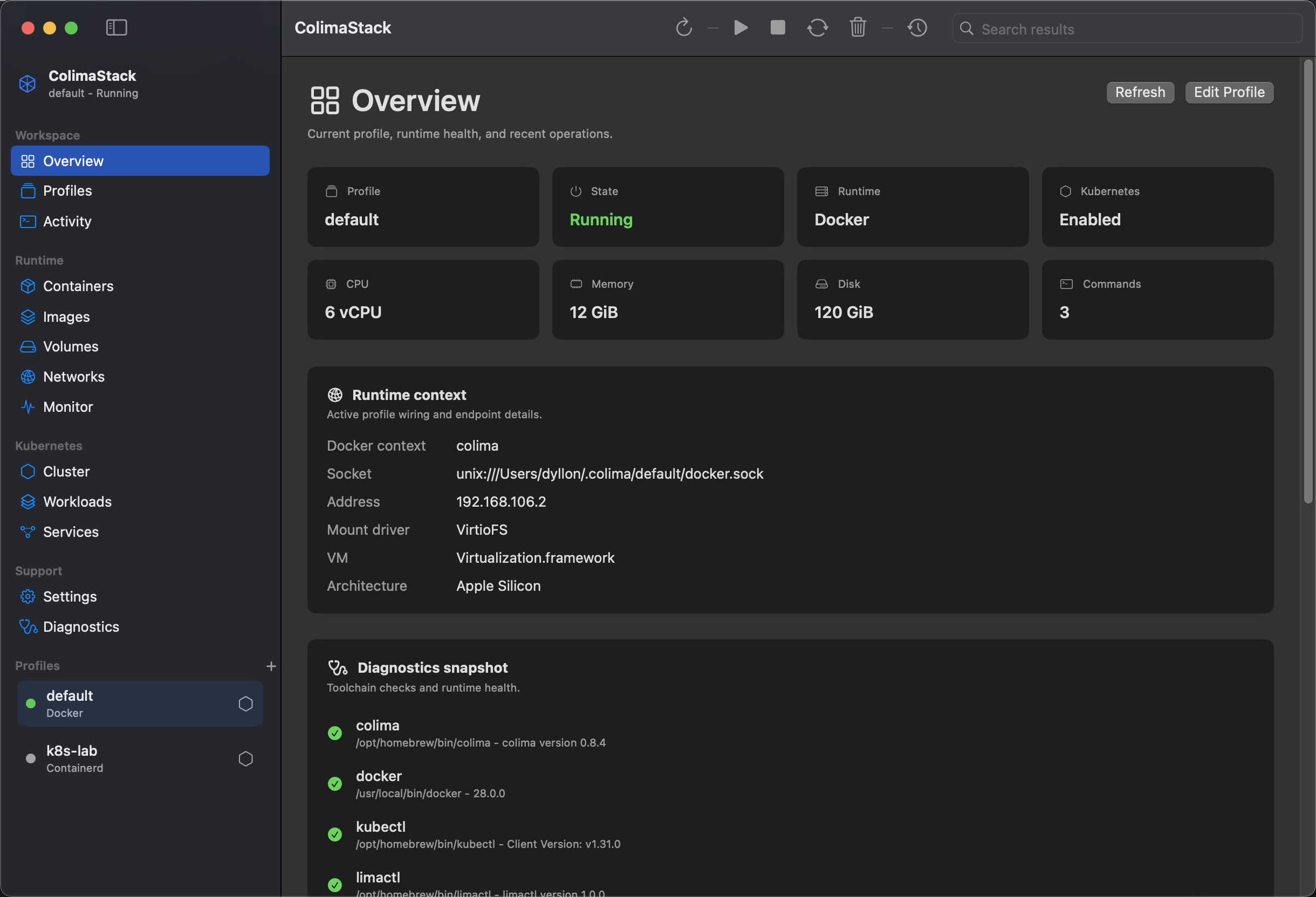
Task: Click the vertical scrollbar of main pane
Action: 1307,282
